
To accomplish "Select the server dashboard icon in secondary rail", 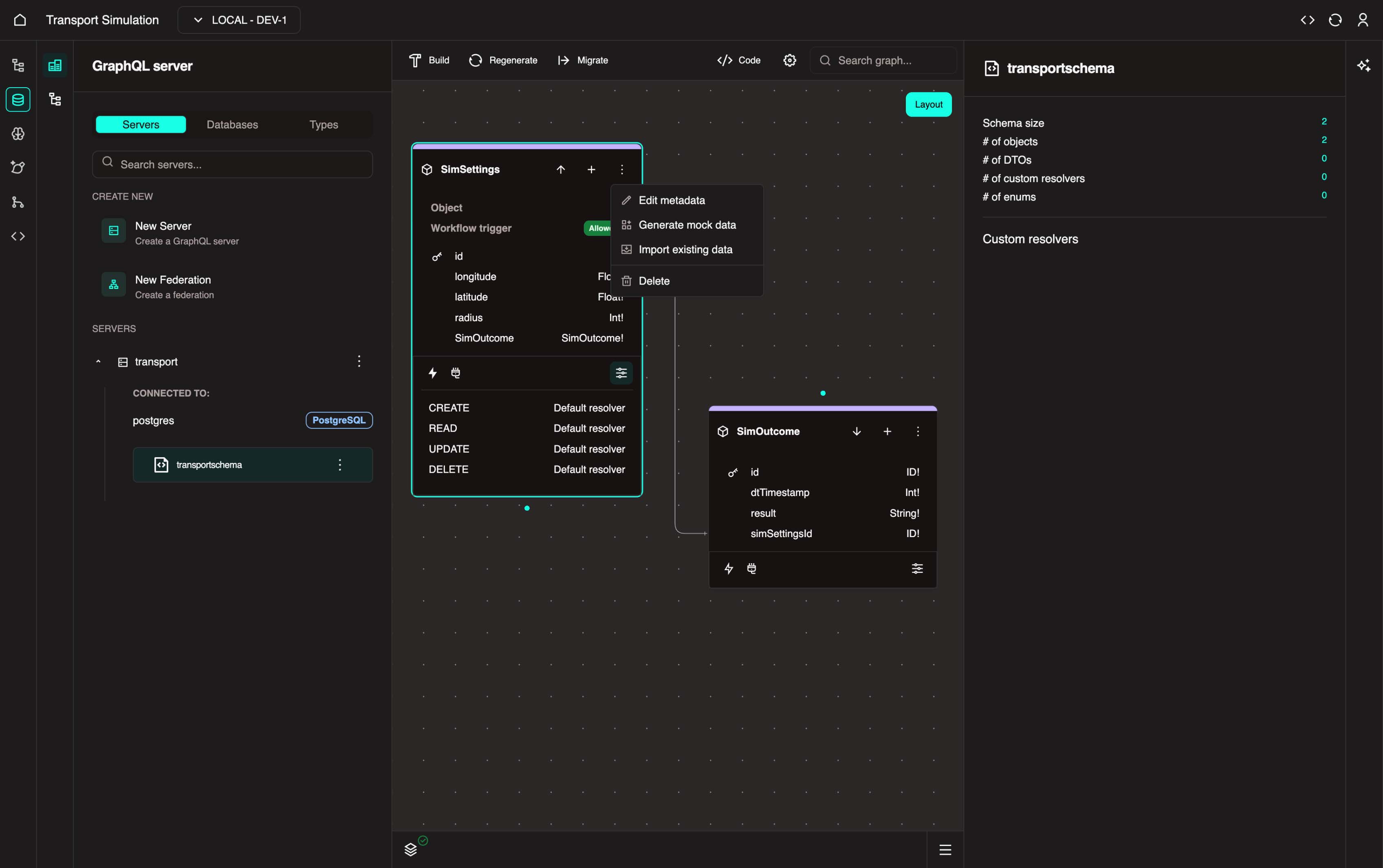I will pyautogui.click(x=55, y=66).
